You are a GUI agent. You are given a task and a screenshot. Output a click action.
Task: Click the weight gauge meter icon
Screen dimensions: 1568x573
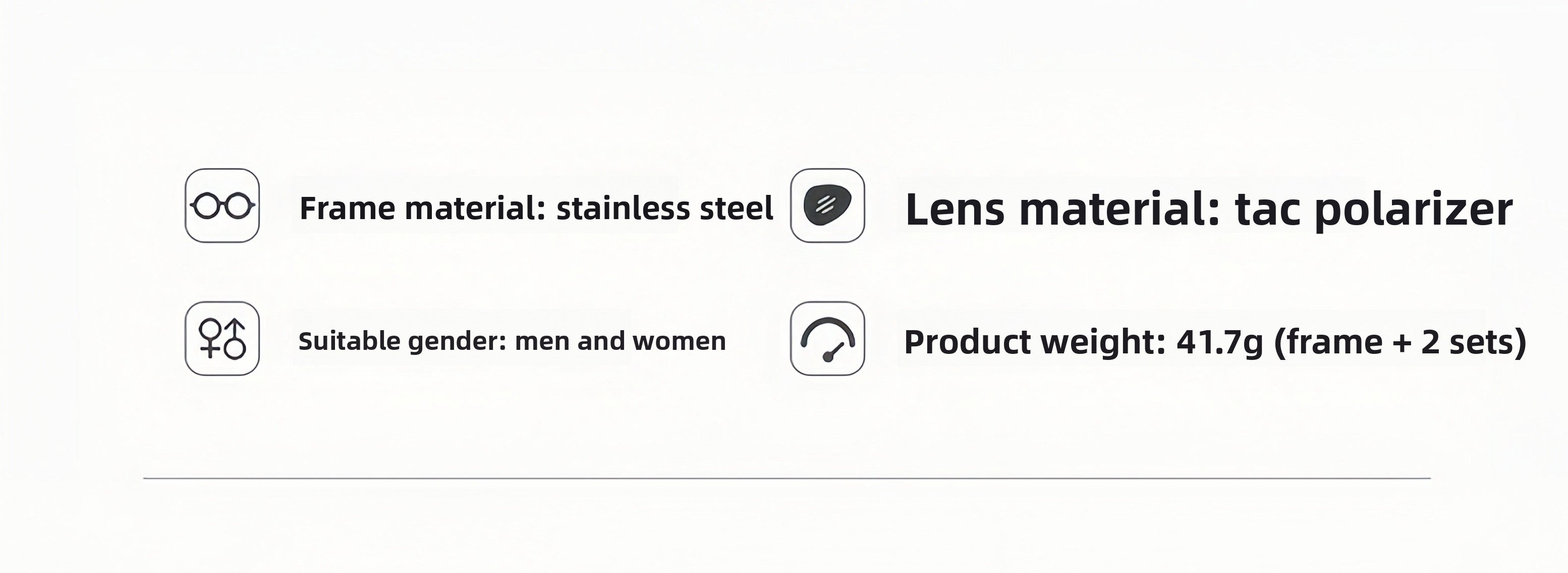tap(827, 339)
